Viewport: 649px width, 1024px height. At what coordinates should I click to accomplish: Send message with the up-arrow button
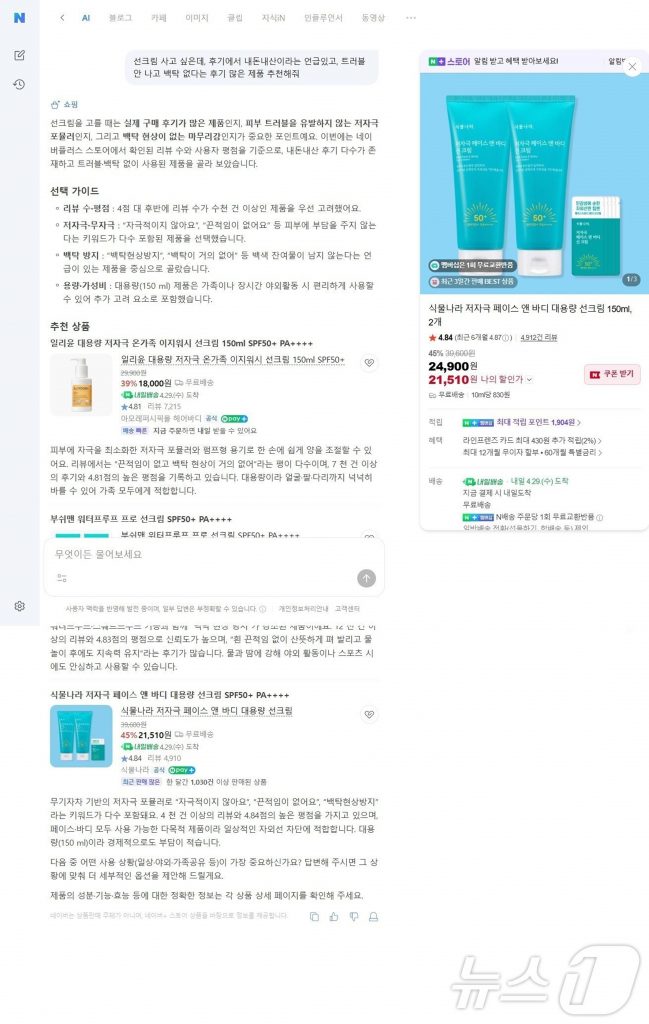point(366,578)
